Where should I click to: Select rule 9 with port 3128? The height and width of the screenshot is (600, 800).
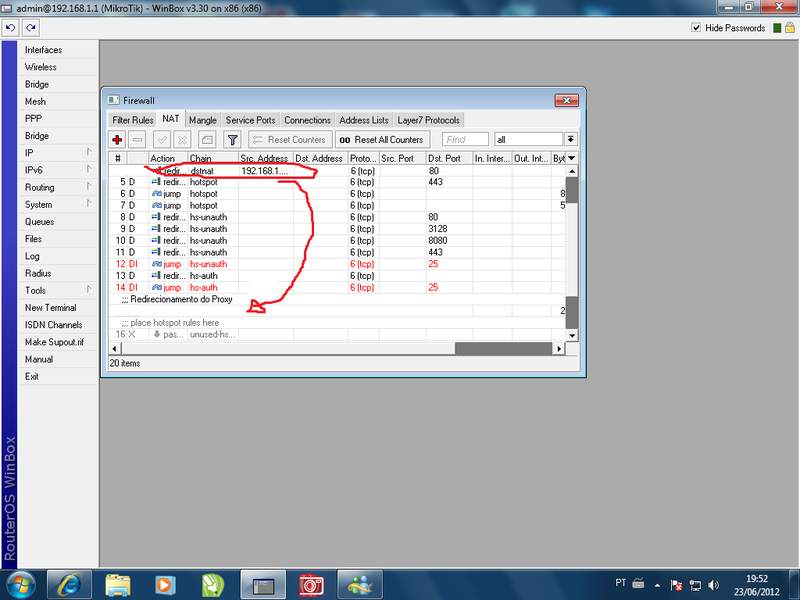(337, 229)
